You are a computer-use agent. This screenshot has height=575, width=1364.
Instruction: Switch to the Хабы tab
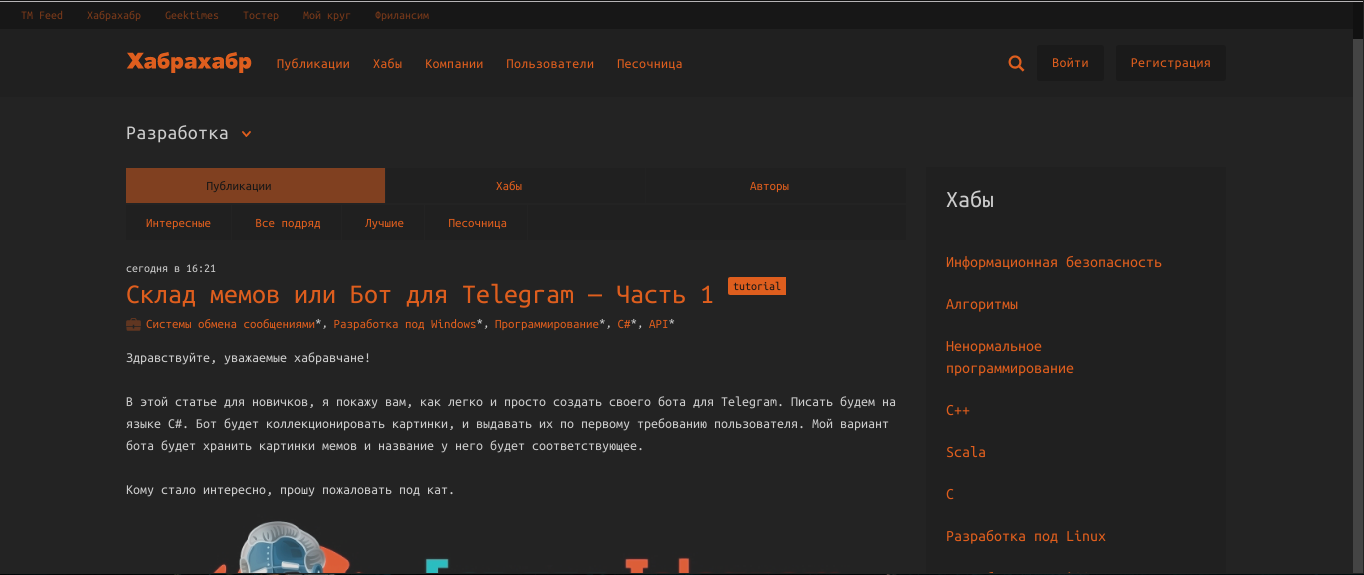coord(509,186)
